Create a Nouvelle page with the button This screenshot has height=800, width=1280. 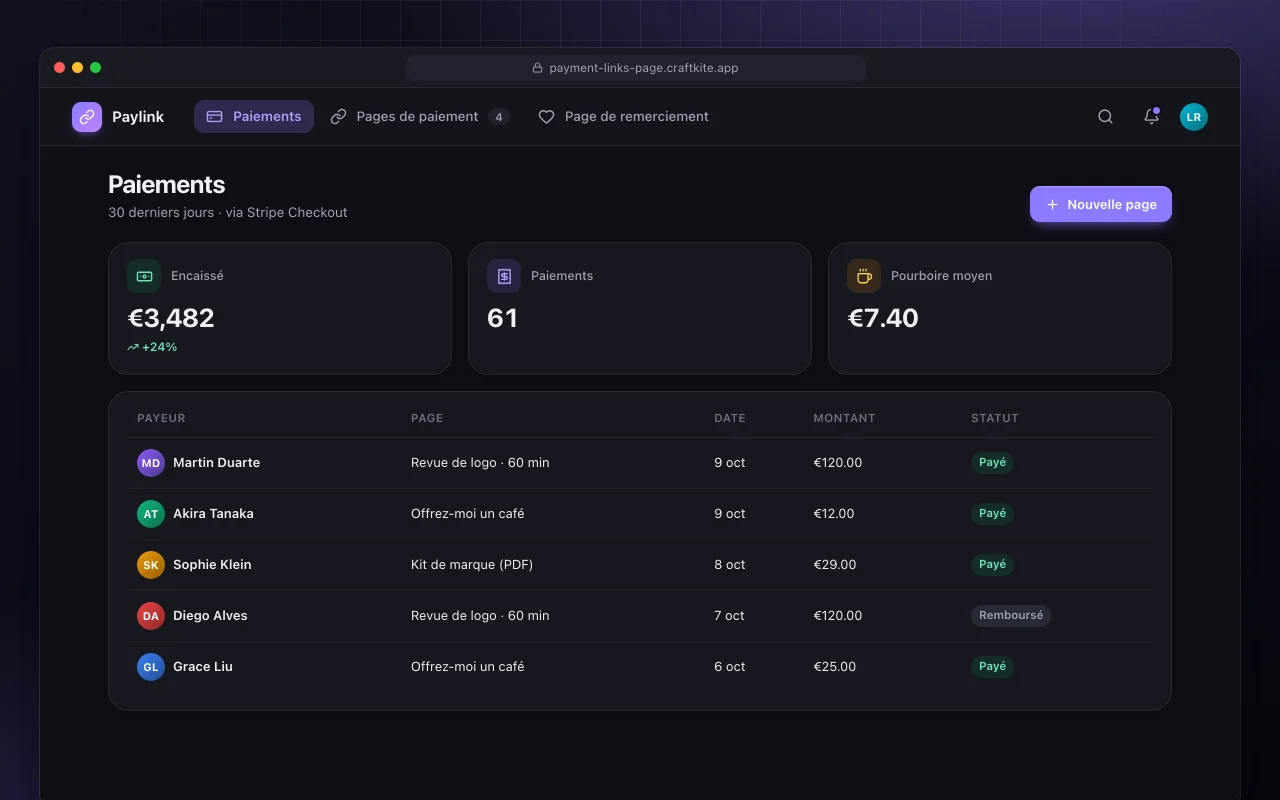point(1101,204)
